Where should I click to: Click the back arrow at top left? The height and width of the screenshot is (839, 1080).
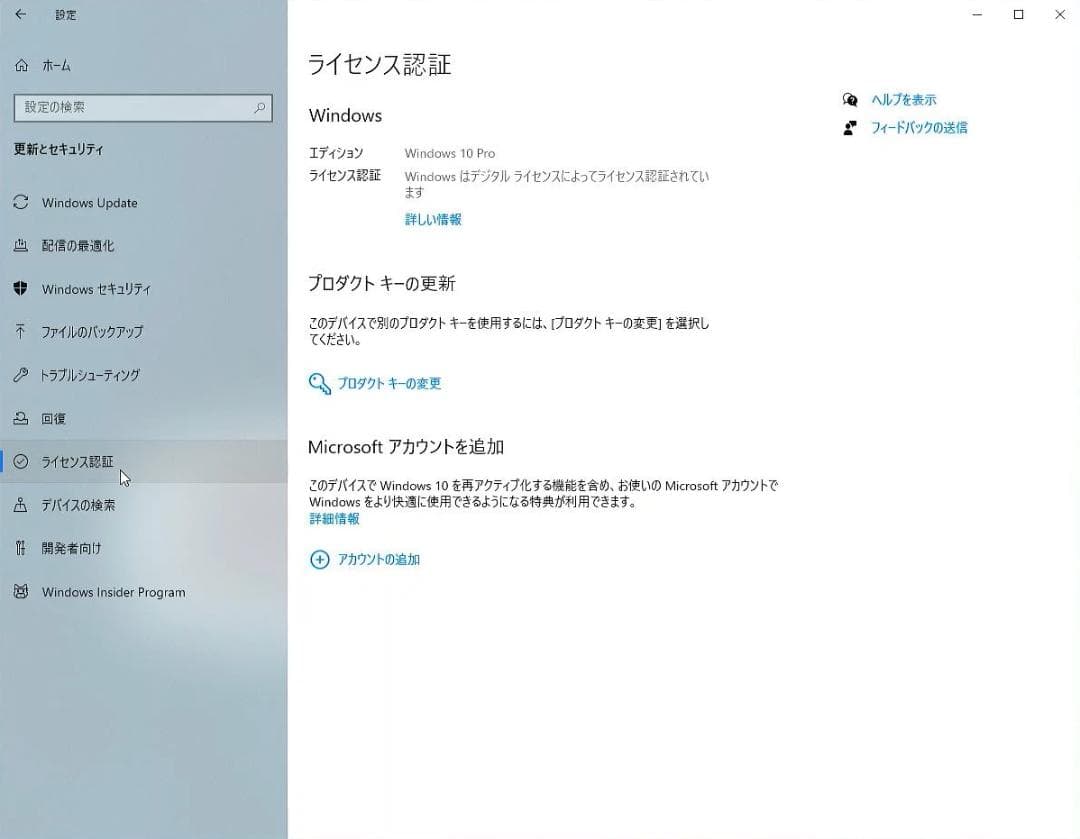coord(20,15)
